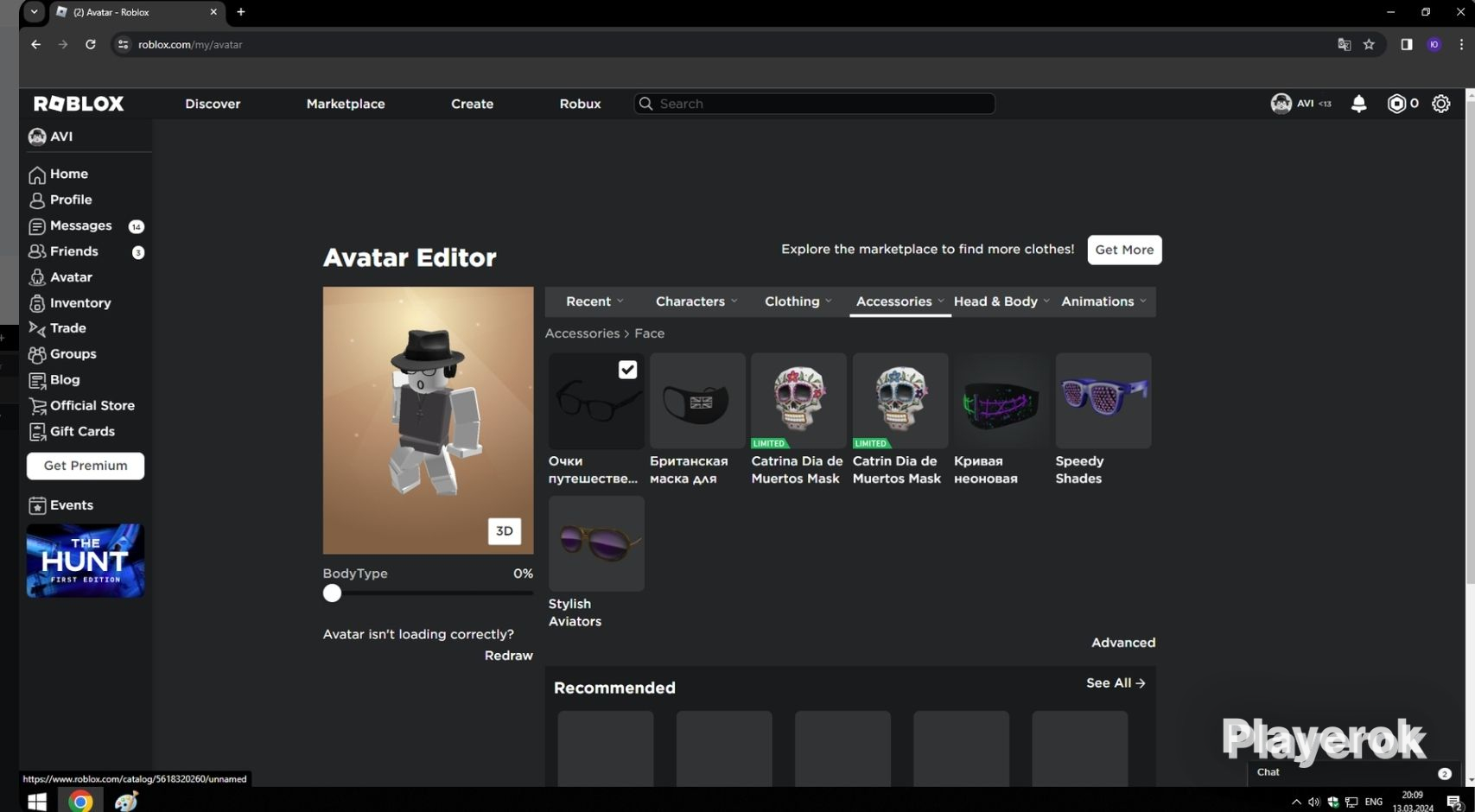Screen dimensions: 1475x812
Task: Expand the Animations dropdown
Action: [1103, 301]
